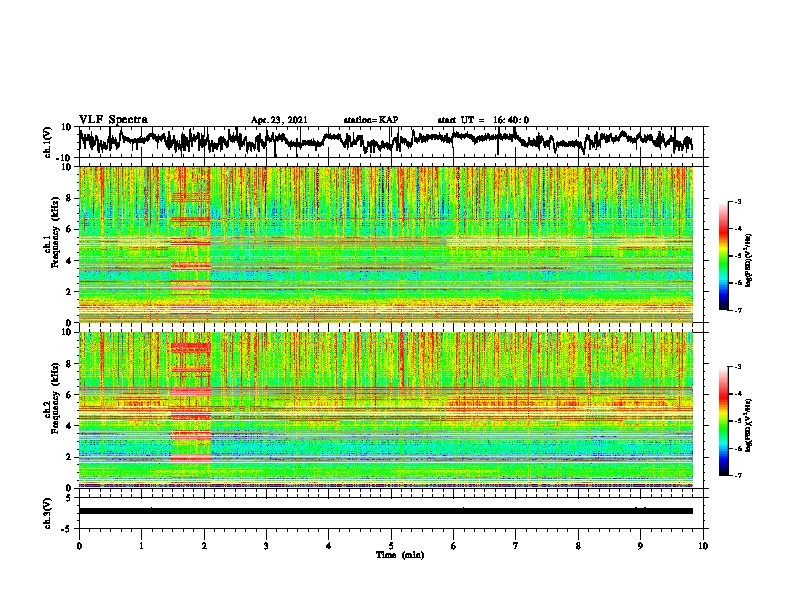792x612 pixels.
Task: Click time axis tick label 1
Action: [x=141, y=546]
